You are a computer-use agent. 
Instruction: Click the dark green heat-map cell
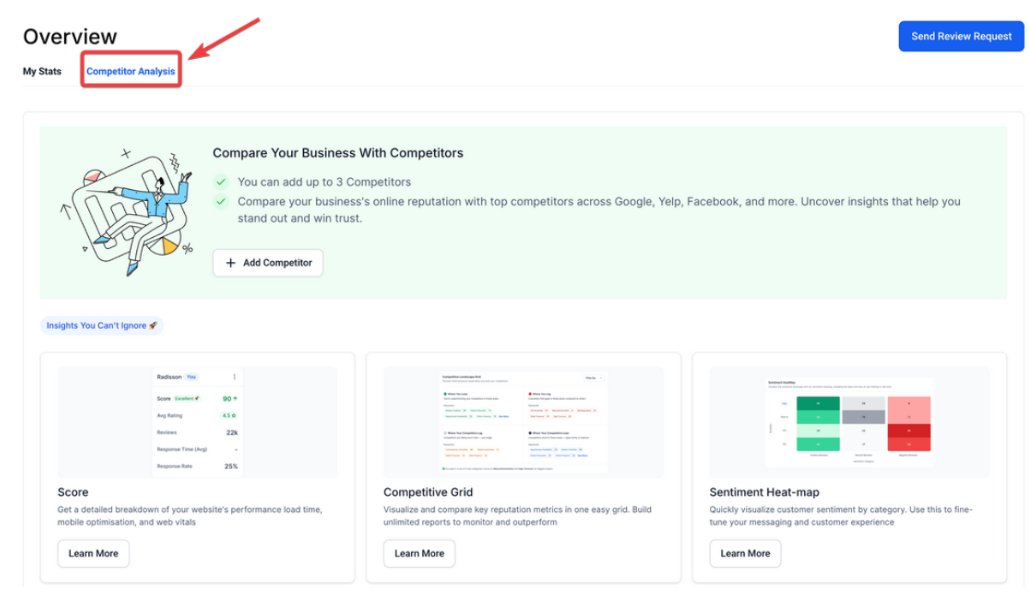(x=818, y=403)
